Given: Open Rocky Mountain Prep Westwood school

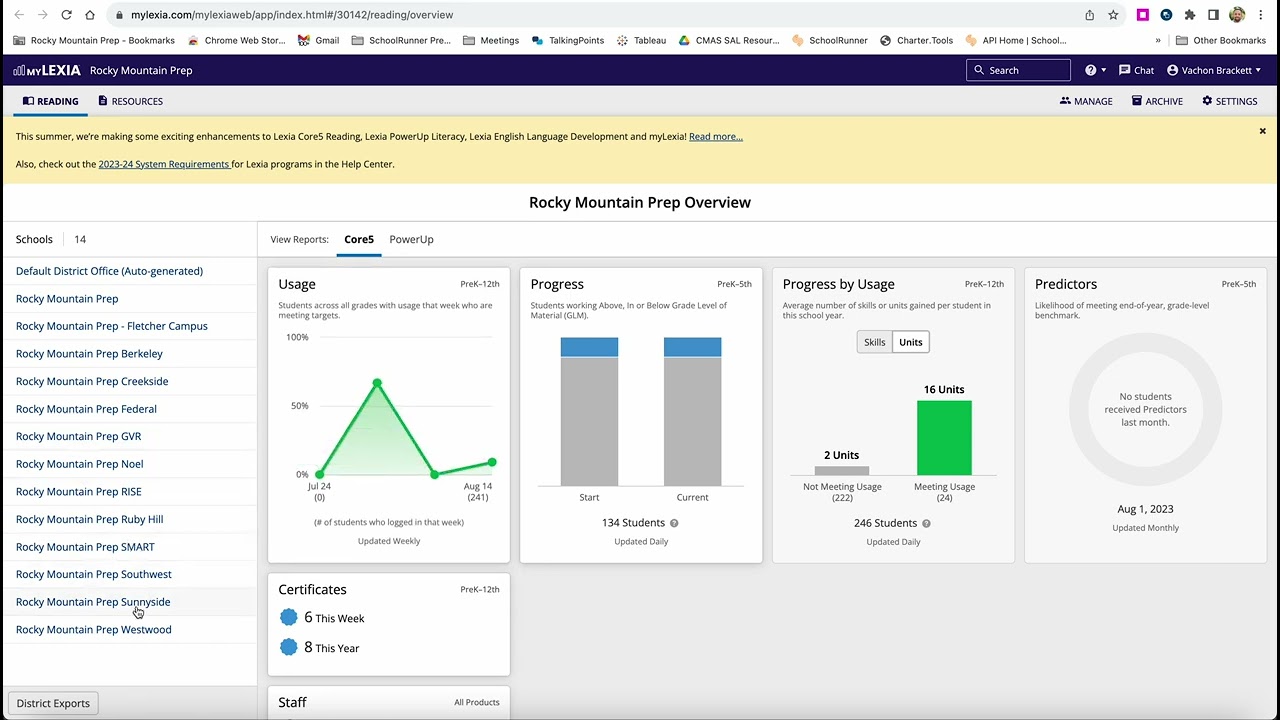Looking at the screenshot, I should [x=94, y=630].
